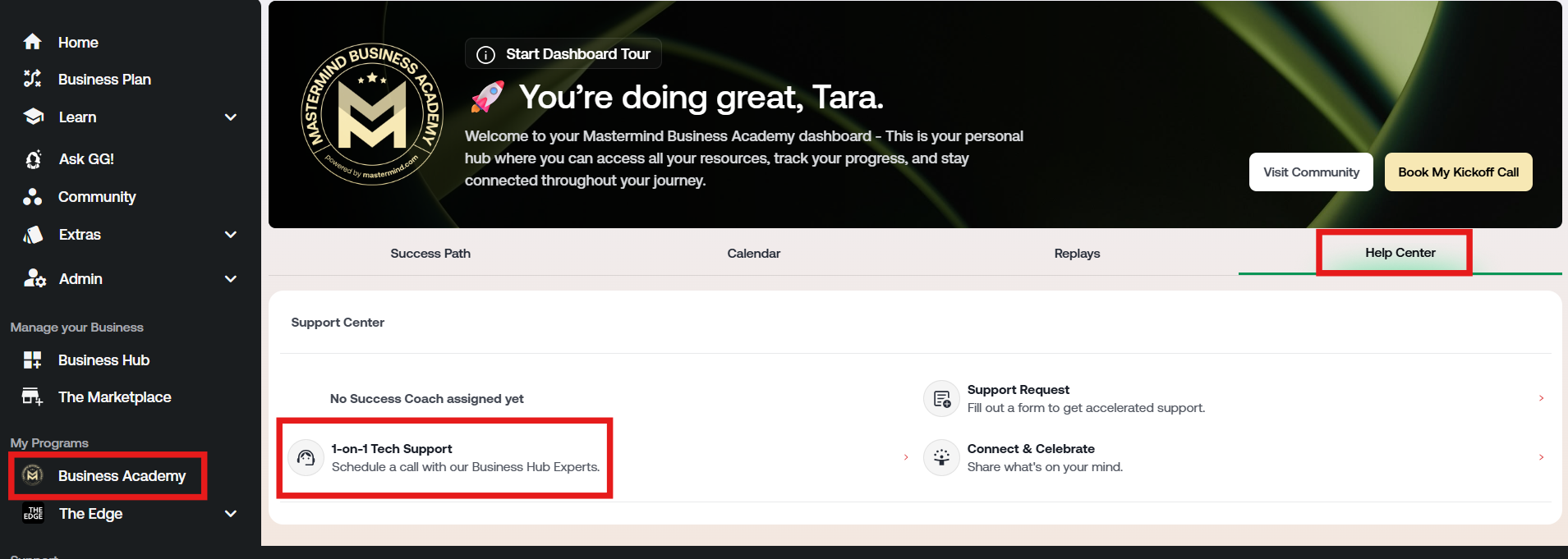The image size is (1568, 559).
Task: Click the Visit Community button
Action: [x=1311, y=172]
